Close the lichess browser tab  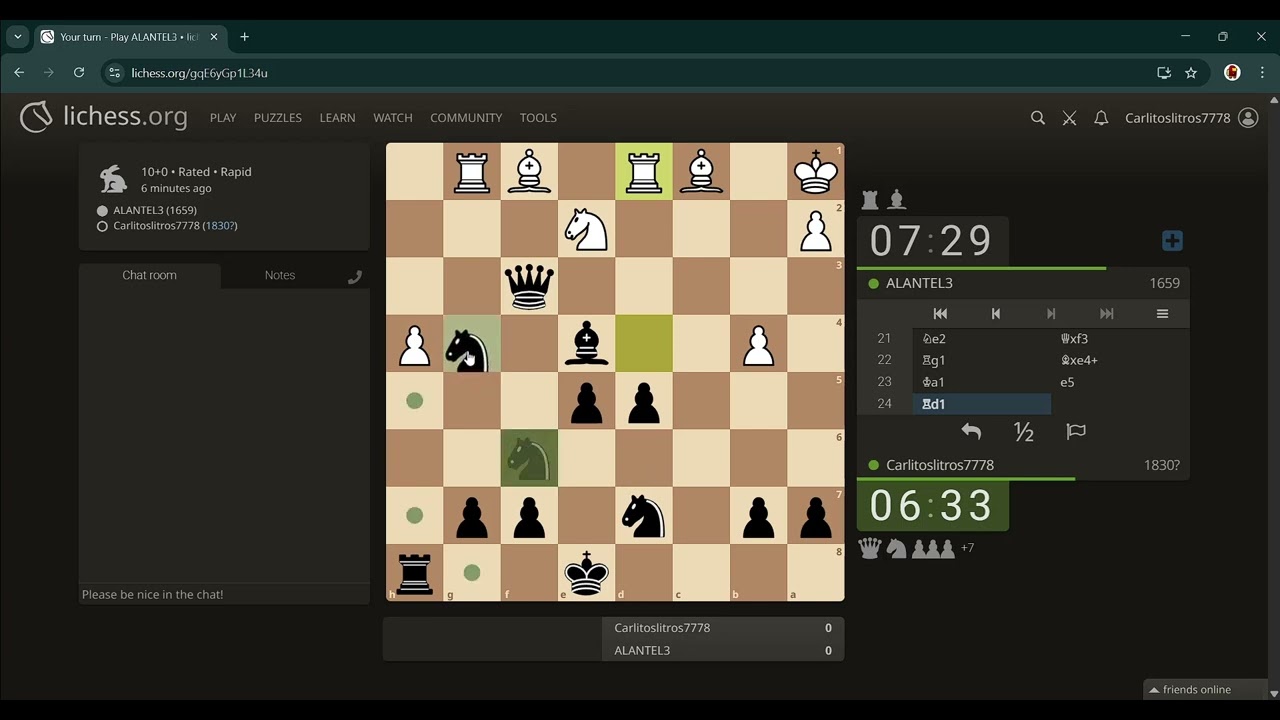click(213, 37)
